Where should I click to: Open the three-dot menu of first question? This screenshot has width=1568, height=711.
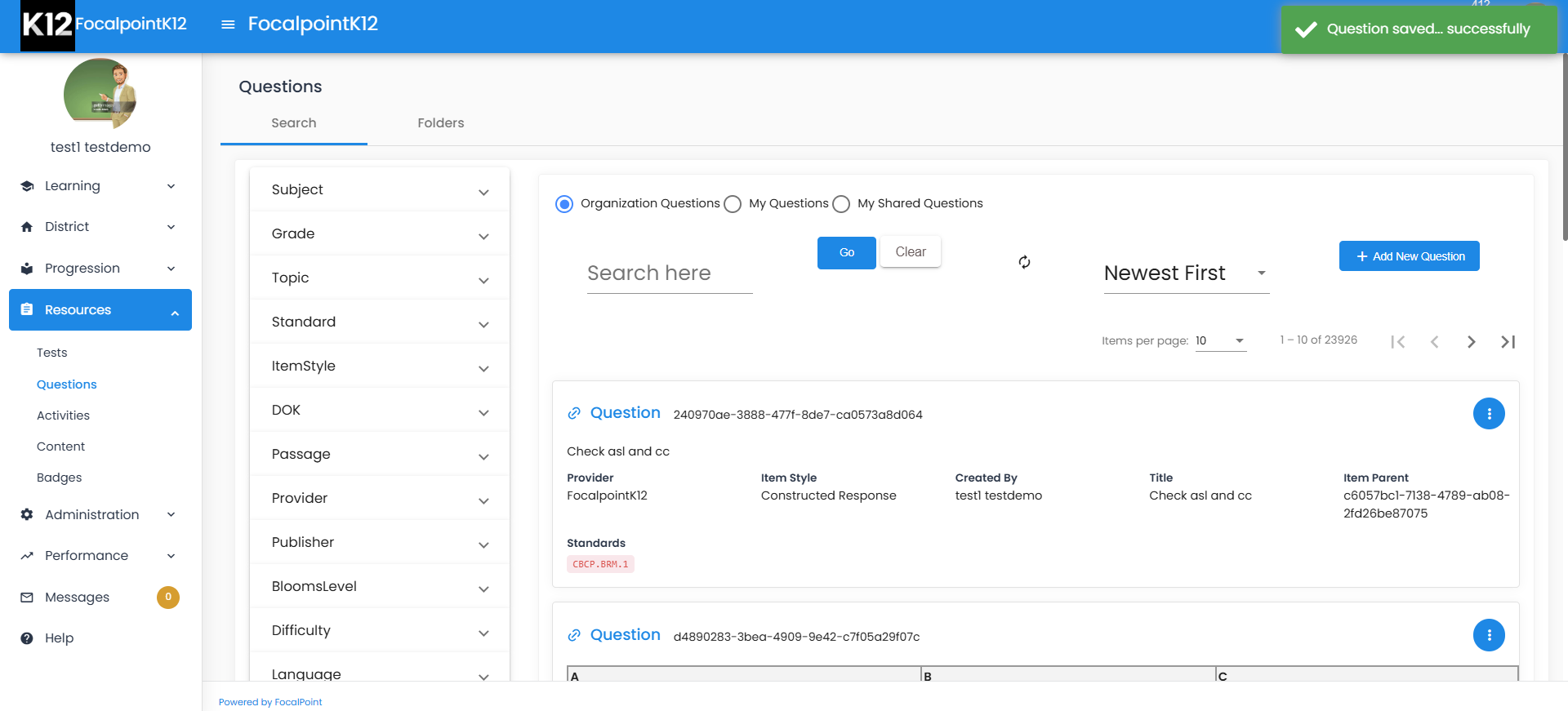[x=1488, y=414]
